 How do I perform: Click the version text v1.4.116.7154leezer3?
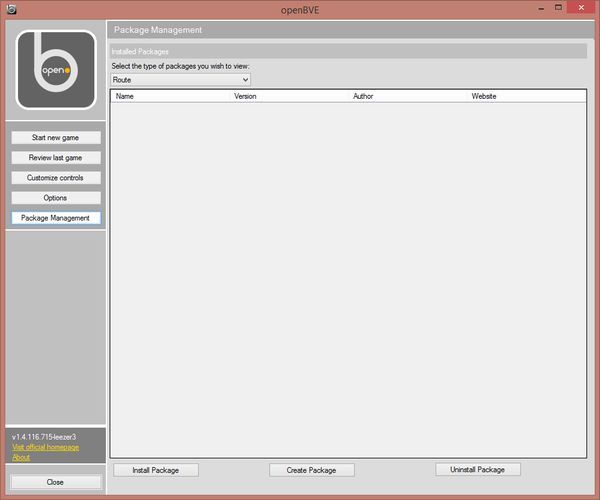pyautogui.click(x=44, y=437)
